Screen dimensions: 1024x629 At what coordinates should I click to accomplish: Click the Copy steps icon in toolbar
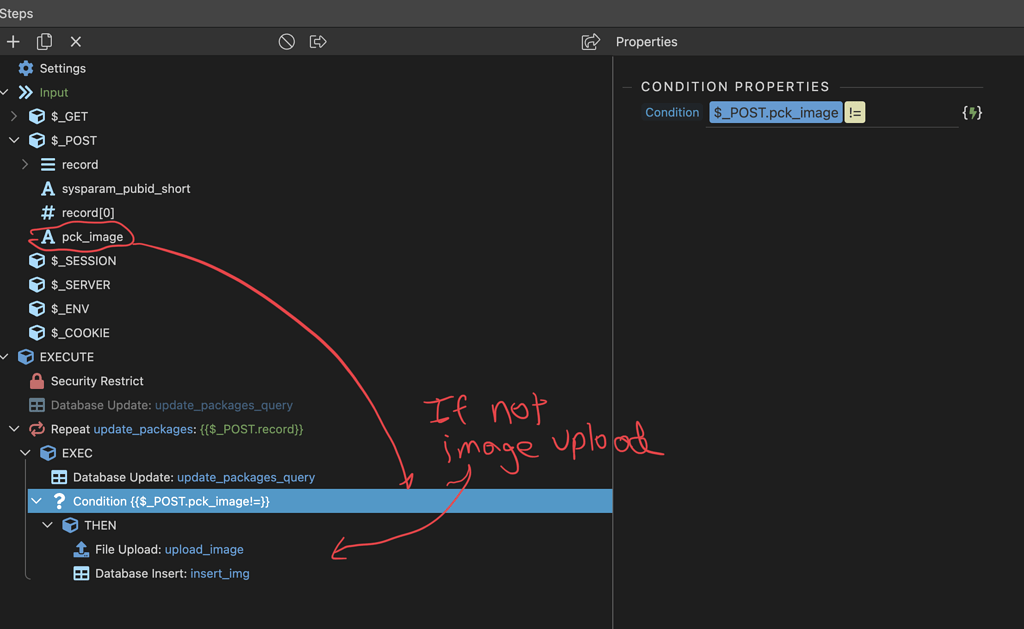pyautogui.click(x=42, y=41)
